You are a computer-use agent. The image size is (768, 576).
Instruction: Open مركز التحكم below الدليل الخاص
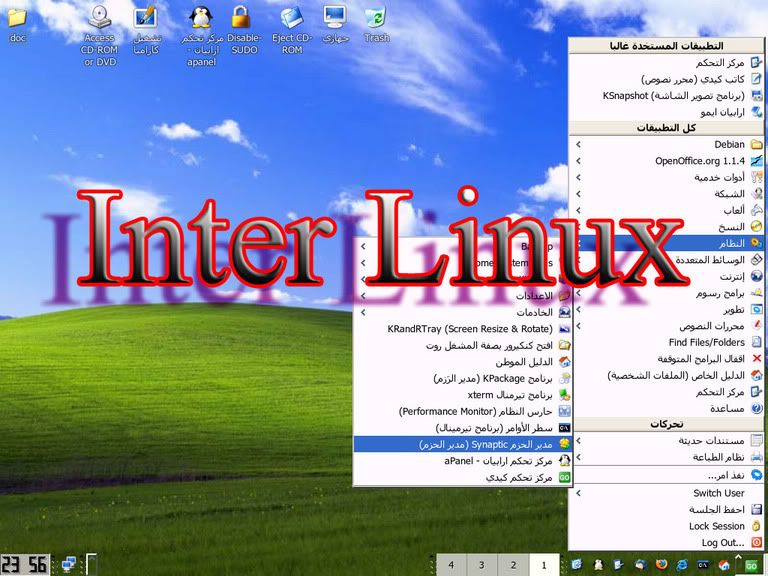667,392
